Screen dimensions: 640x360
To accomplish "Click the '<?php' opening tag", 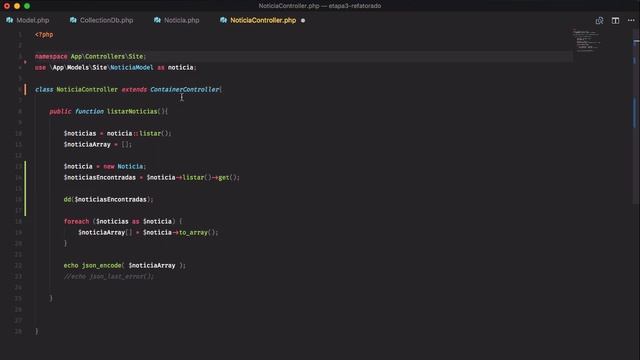I will 44,35.
